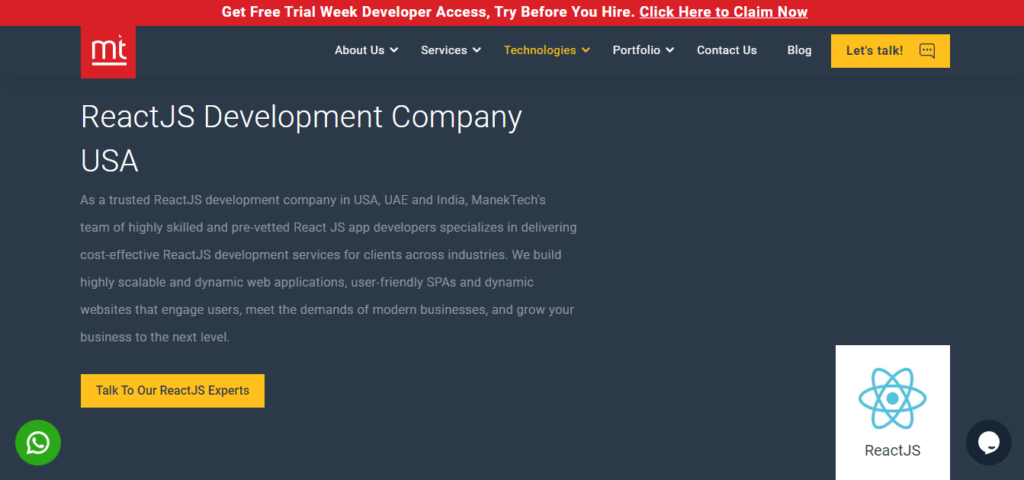Screen dimensions: 1024x480
Task: Click the speech bubble icon in Let's talk
Action: pyautogui.click(x=927, y=51)
